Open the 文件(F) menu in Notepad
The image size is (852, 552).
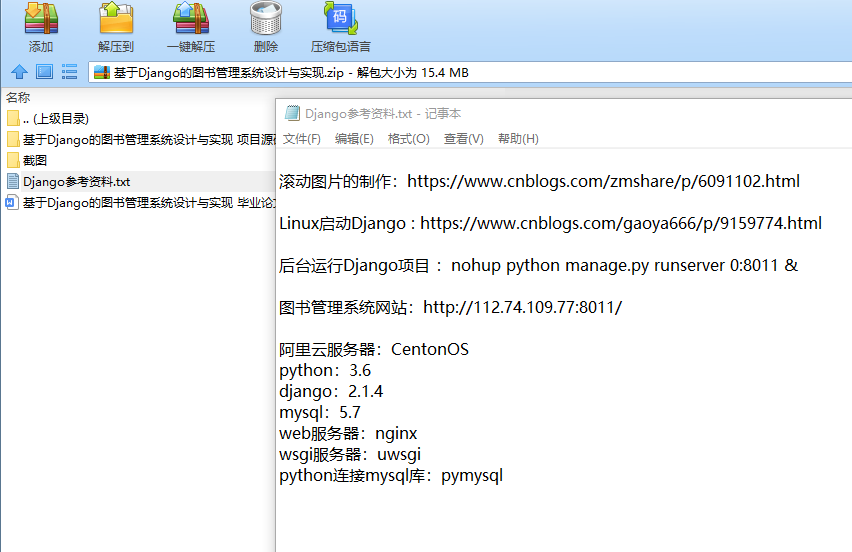coord(302,139)
